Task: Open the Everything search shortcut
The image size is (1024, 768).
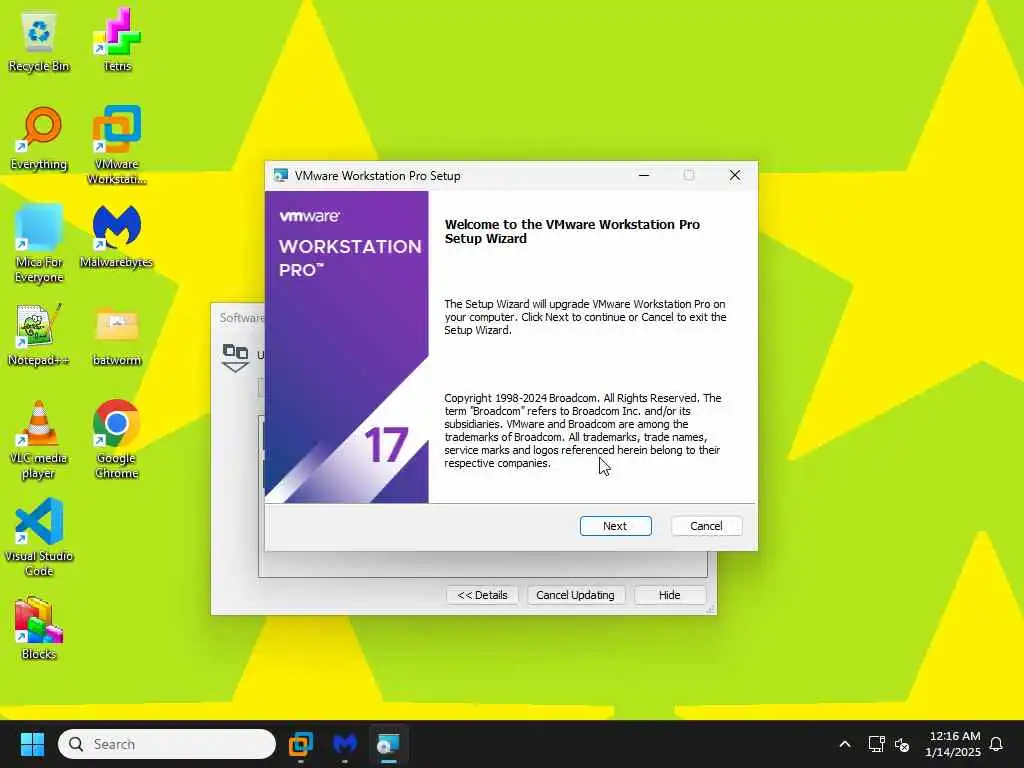Action: click(39, 138)
